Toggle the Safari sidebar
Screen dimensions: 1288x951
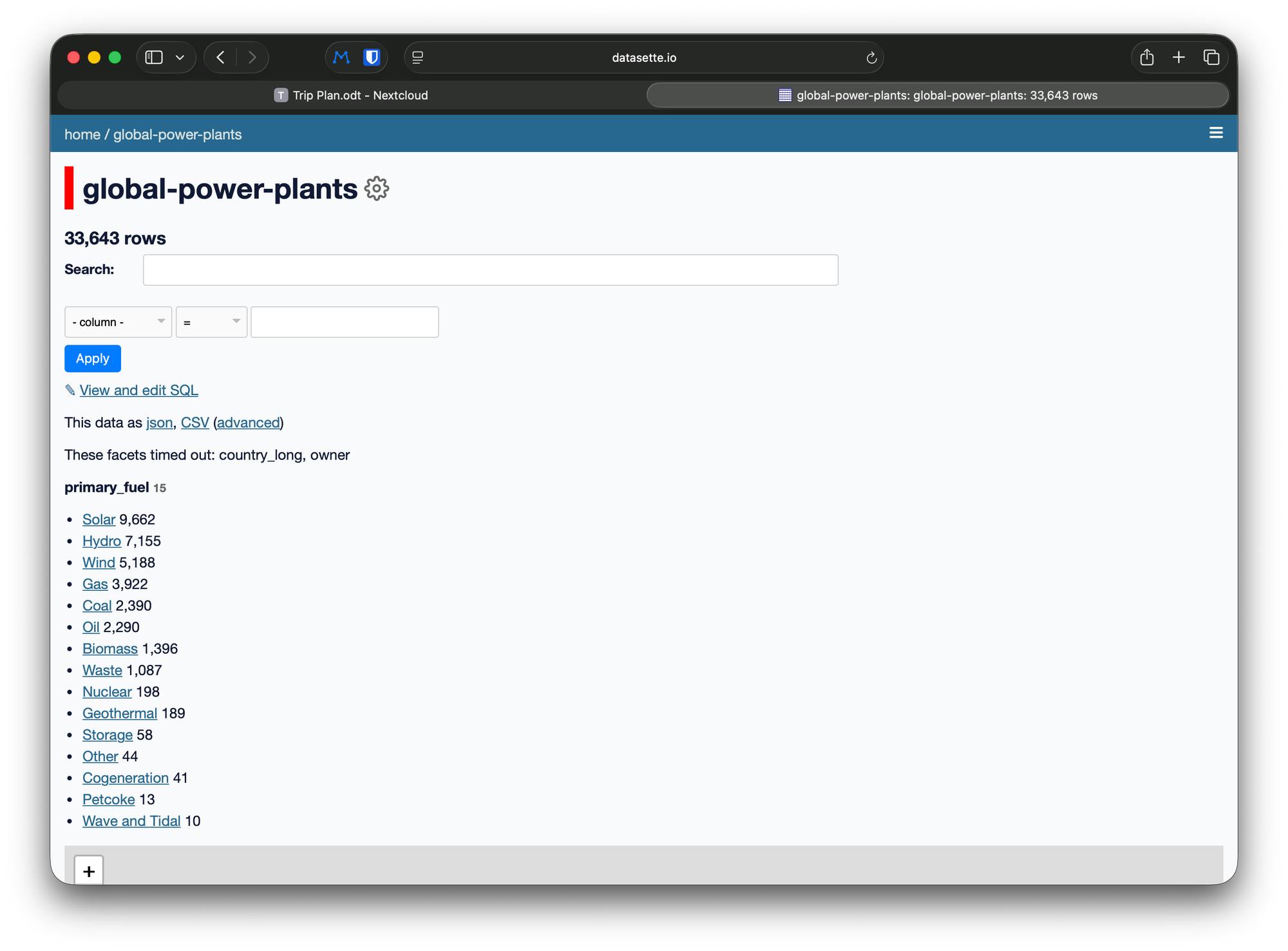(x=154, y=57)
